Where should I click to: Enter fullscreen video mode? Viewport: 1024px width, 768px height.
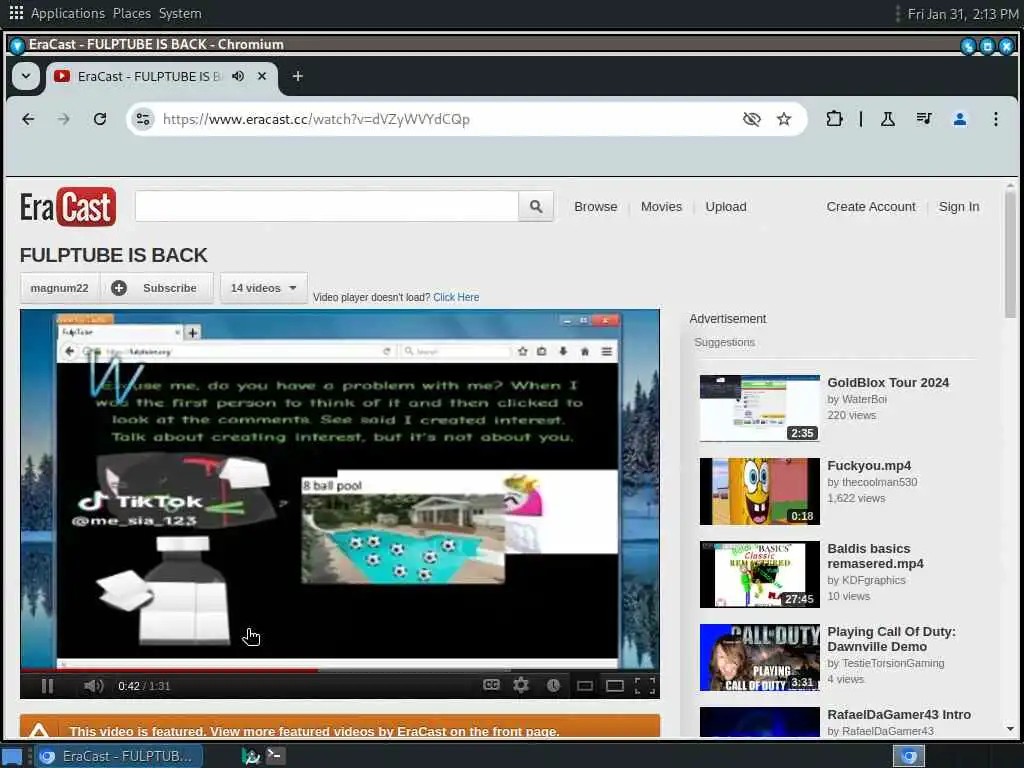click(645, 685)
